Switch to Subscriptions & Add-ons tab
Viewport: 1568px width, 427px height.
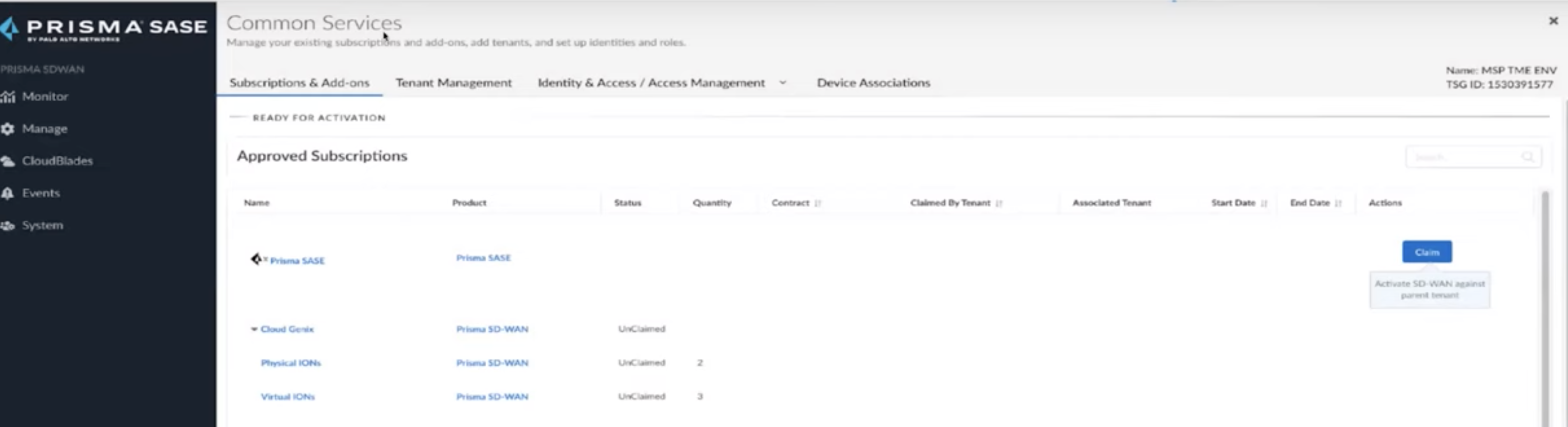299,83
